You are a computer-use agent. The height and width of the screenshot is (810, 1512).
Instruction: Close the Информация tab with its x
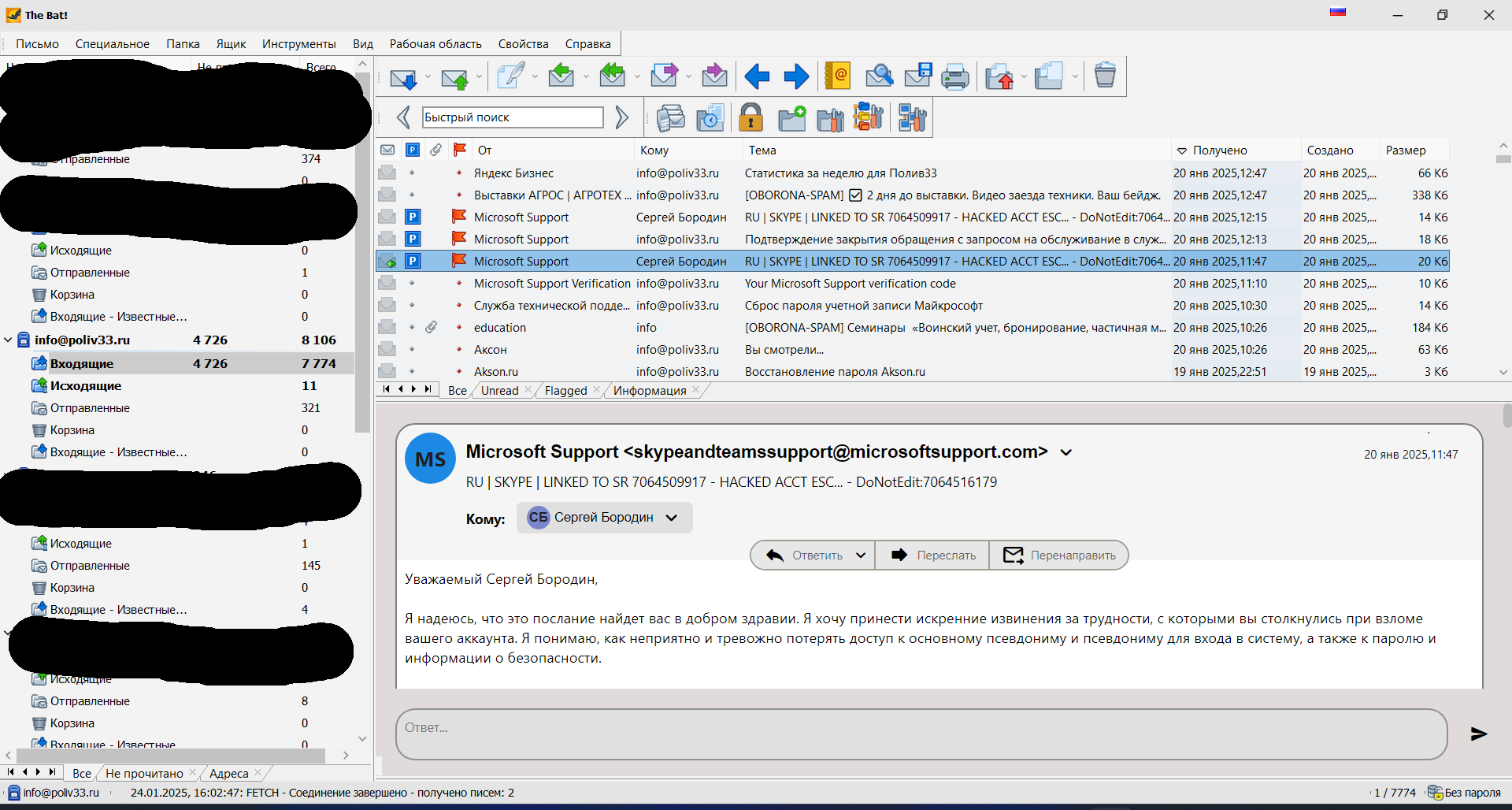tap(695, 390)
